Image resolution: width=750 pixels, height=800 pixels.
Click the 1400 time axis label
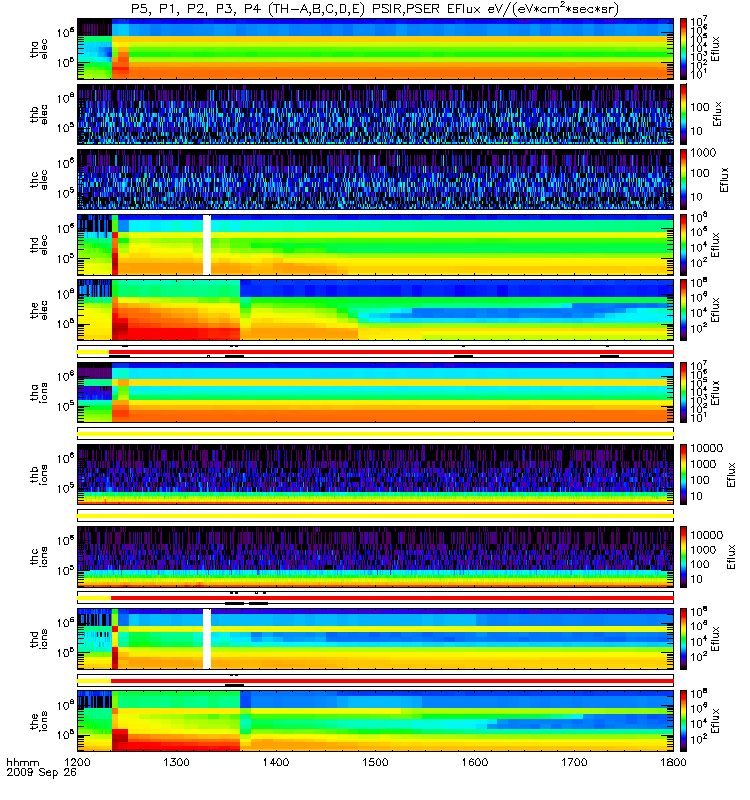click(x=276, y=762)
